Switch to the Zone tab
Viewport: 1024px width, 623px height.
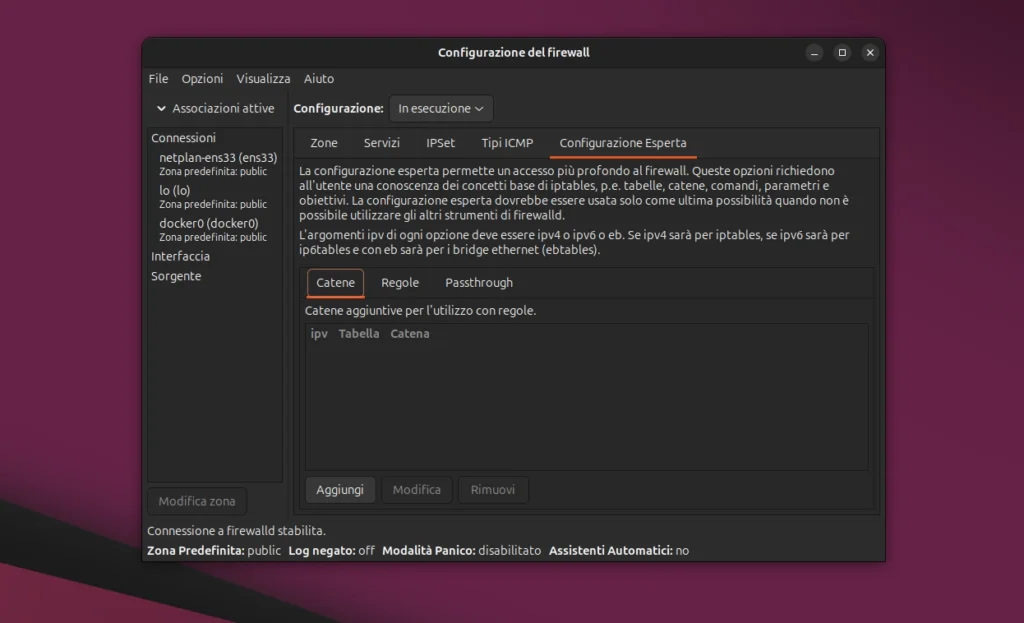[x=323, y=143]
